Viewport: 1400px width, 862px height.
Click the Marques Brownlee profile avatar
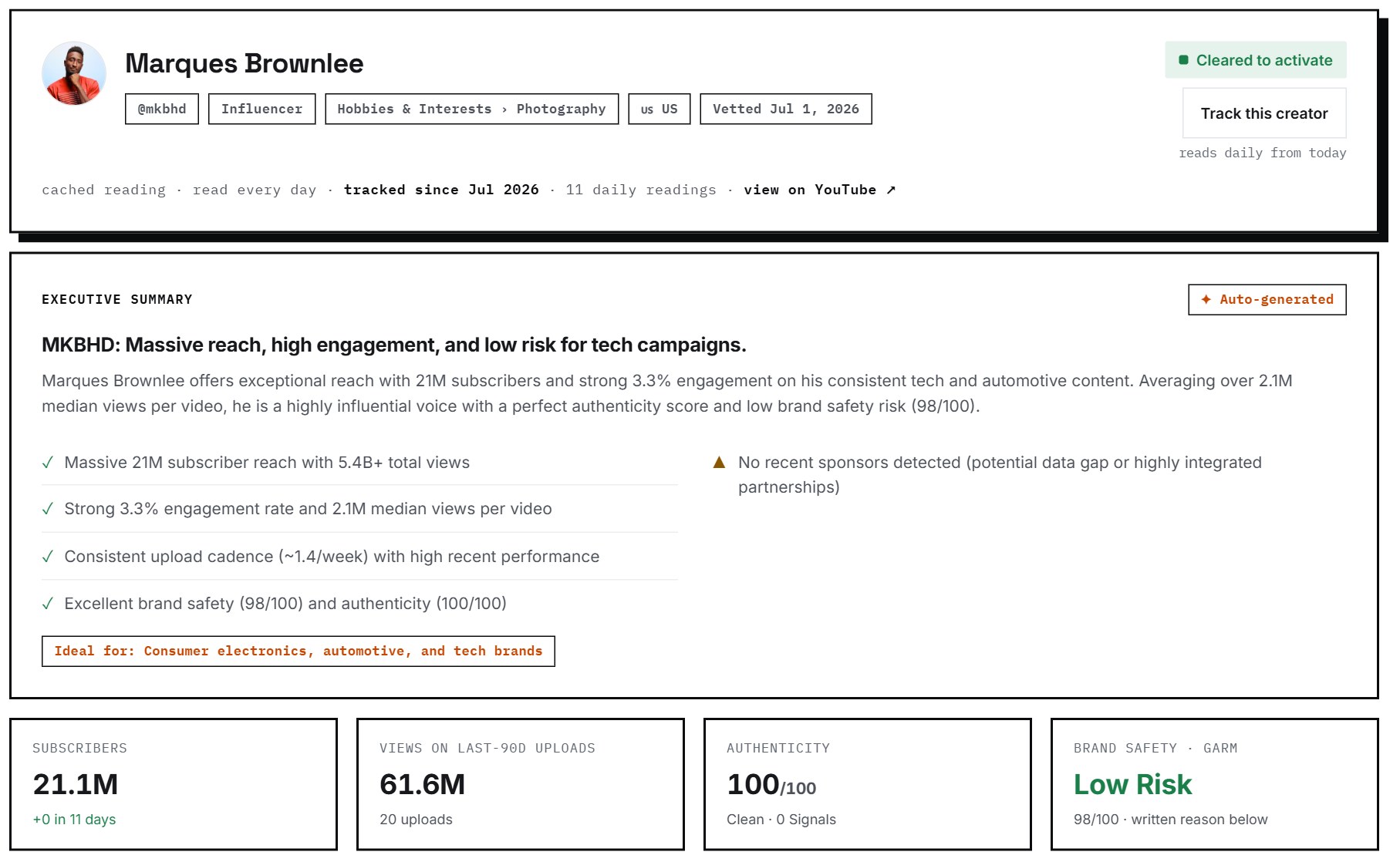pyautogui.click(x=74, y=73)
